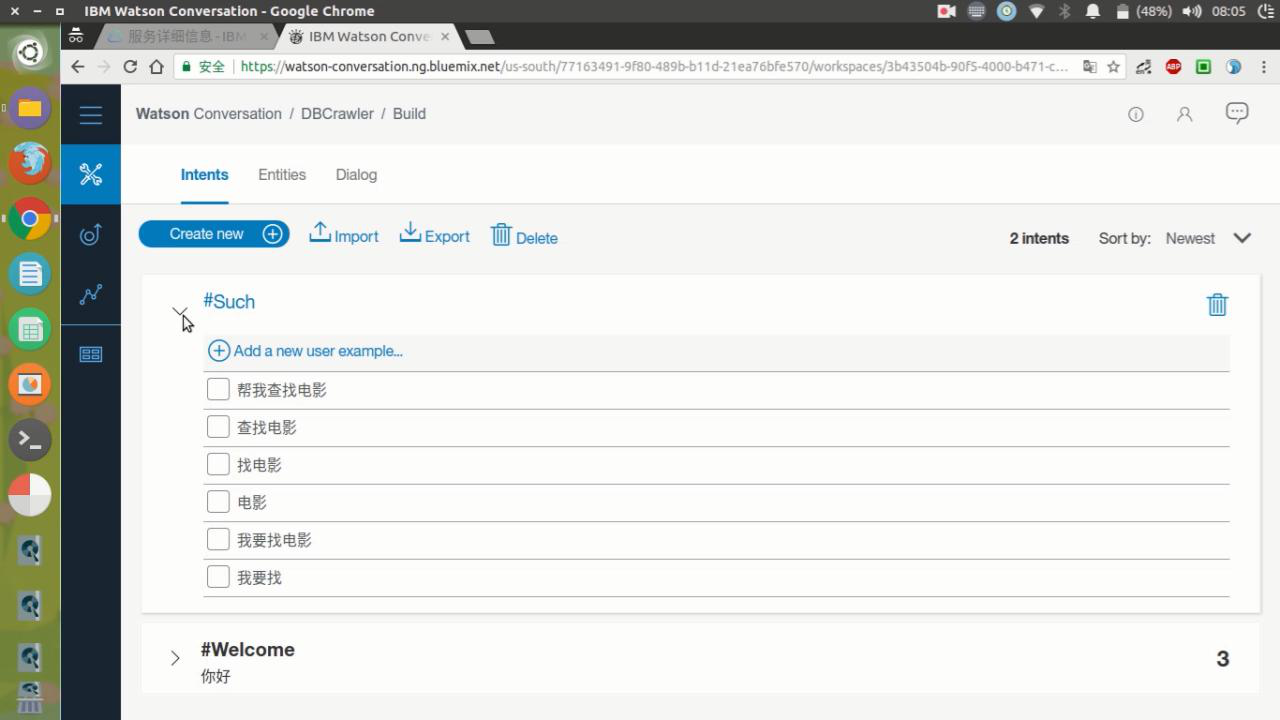
Task: Open the #Welcome intent title
Action: tap(248, 649)
